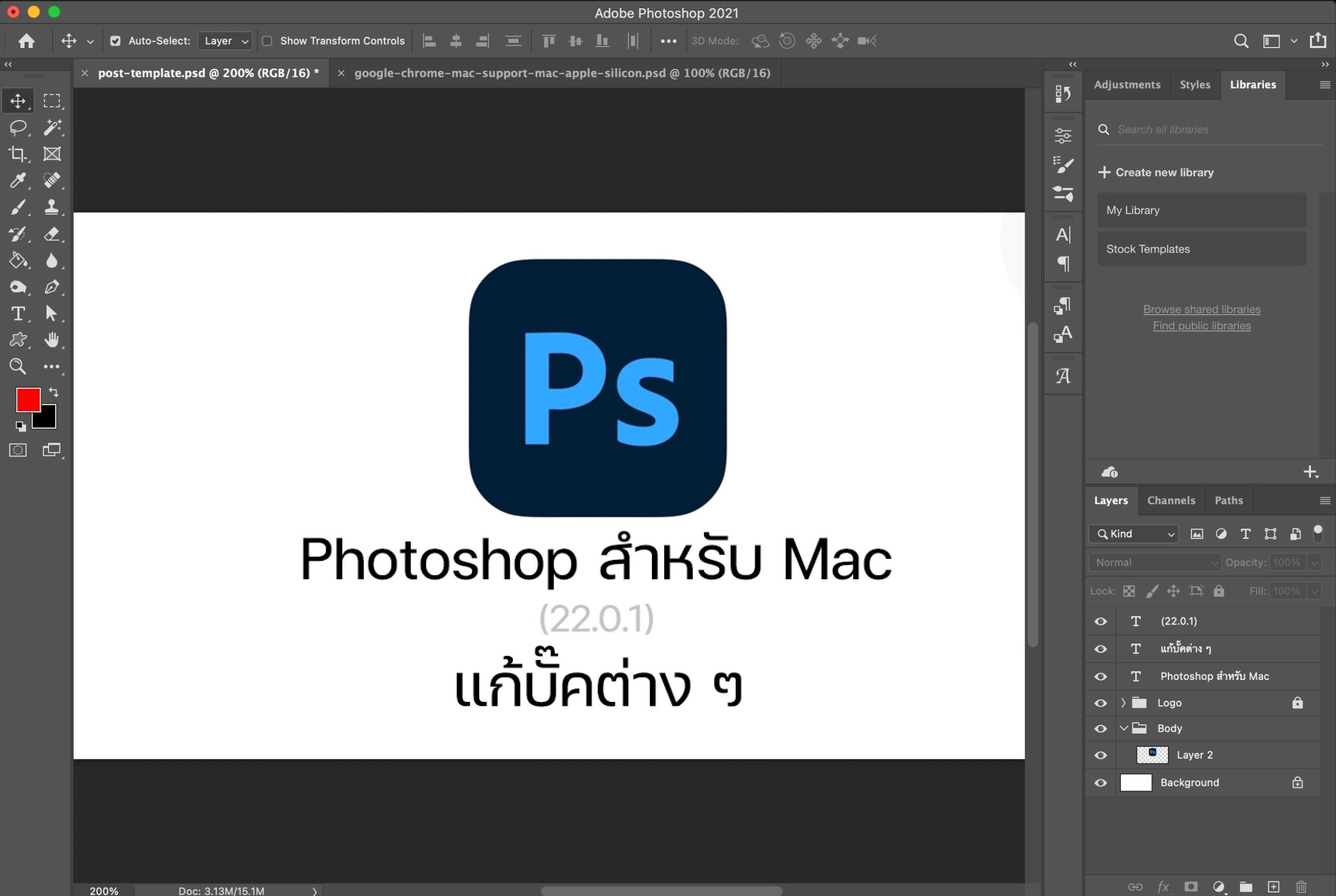Enable Show Transform Controls checkbox
The height and width of the screenshot is (896, 1336).
(x=267, y=41)
